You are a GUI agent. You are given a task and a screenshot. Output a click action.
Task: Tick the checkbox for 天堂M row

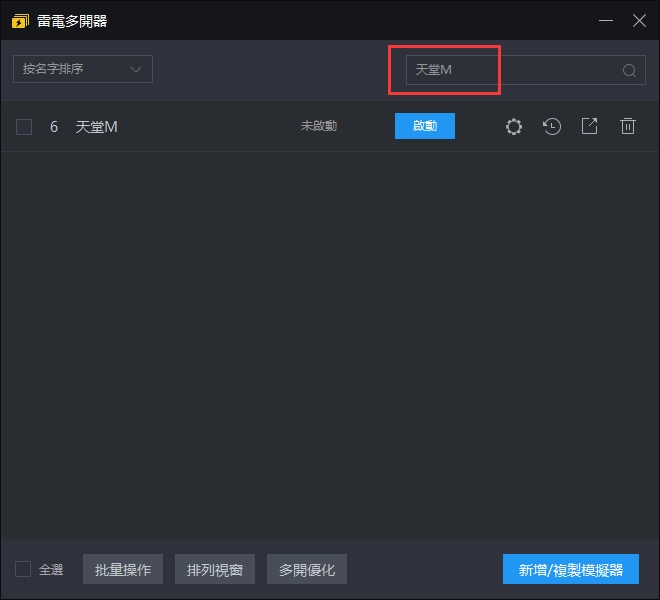tap(24, 126)
